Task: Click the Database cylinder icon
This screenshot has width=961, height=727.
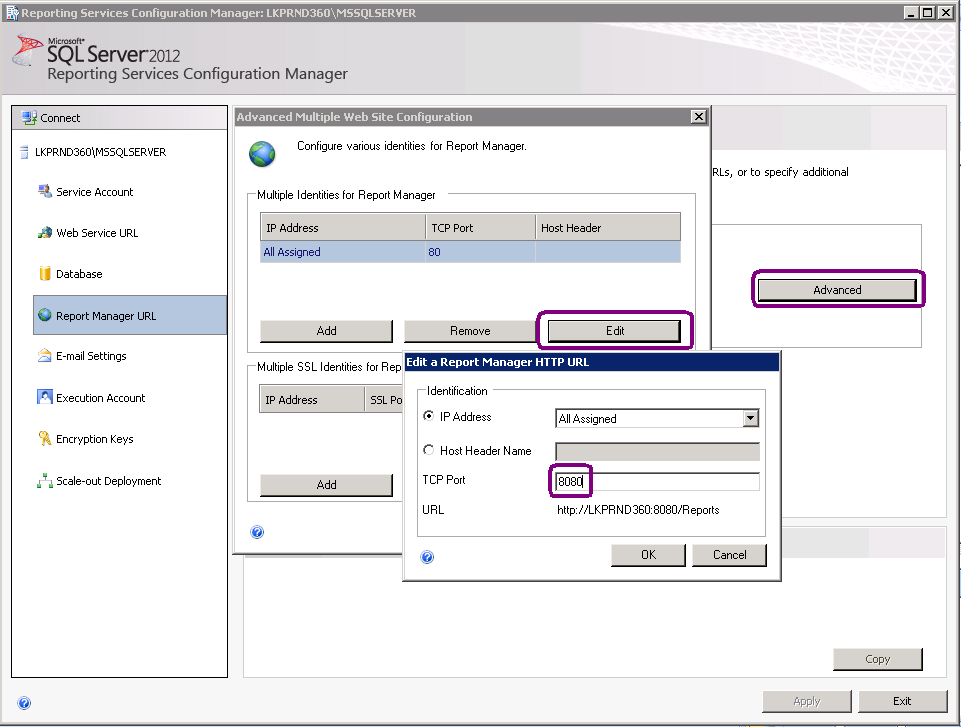Action: pos(45,273)
